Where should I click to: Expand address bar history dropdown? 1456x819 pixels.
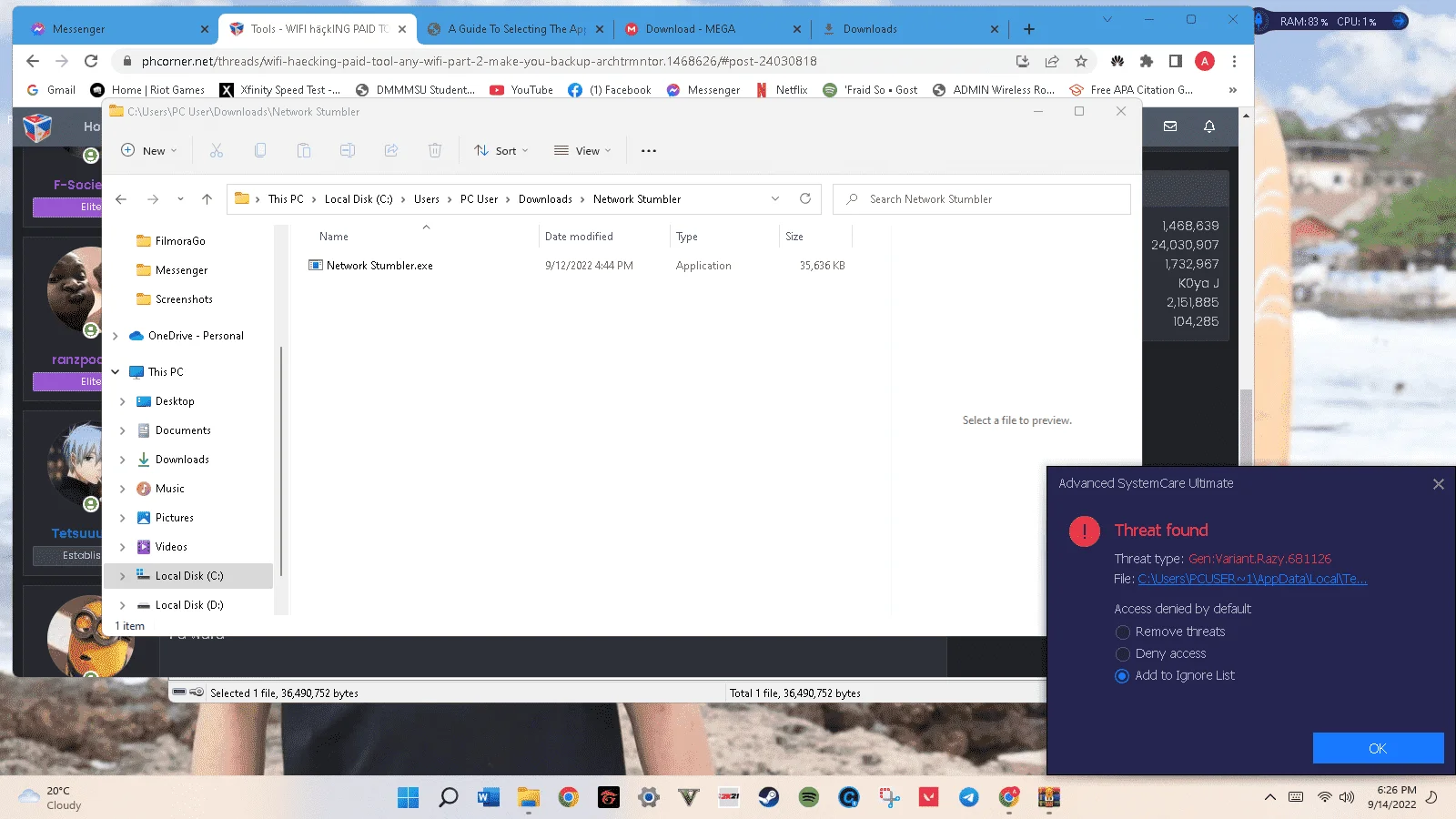pyautogui.click(x=775, y=199)
